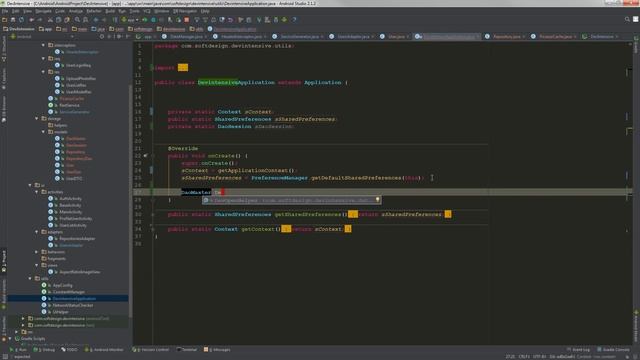This screenshot has width=640, height=360.
Task: Switch to the UsersAdapter.java editor tab
Action: 352,37
